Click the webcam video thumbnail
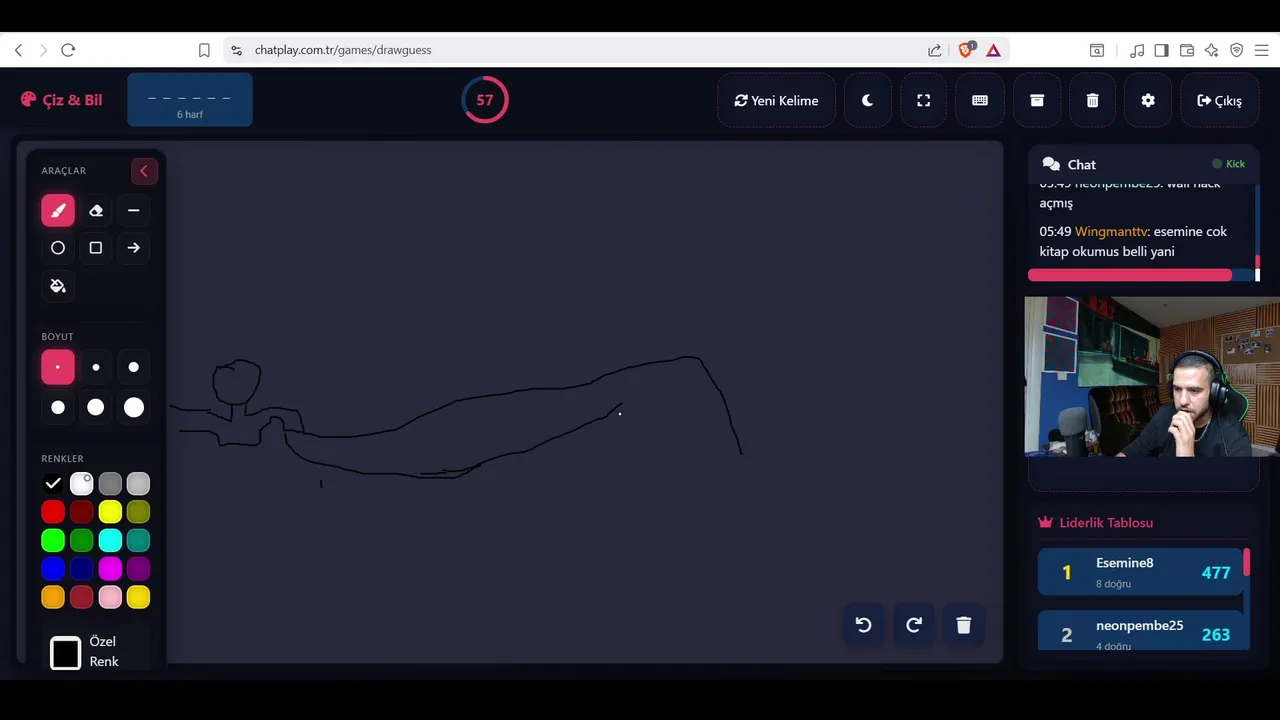Viewport: 1280px width, 720px height. (x=1152, y=376)
